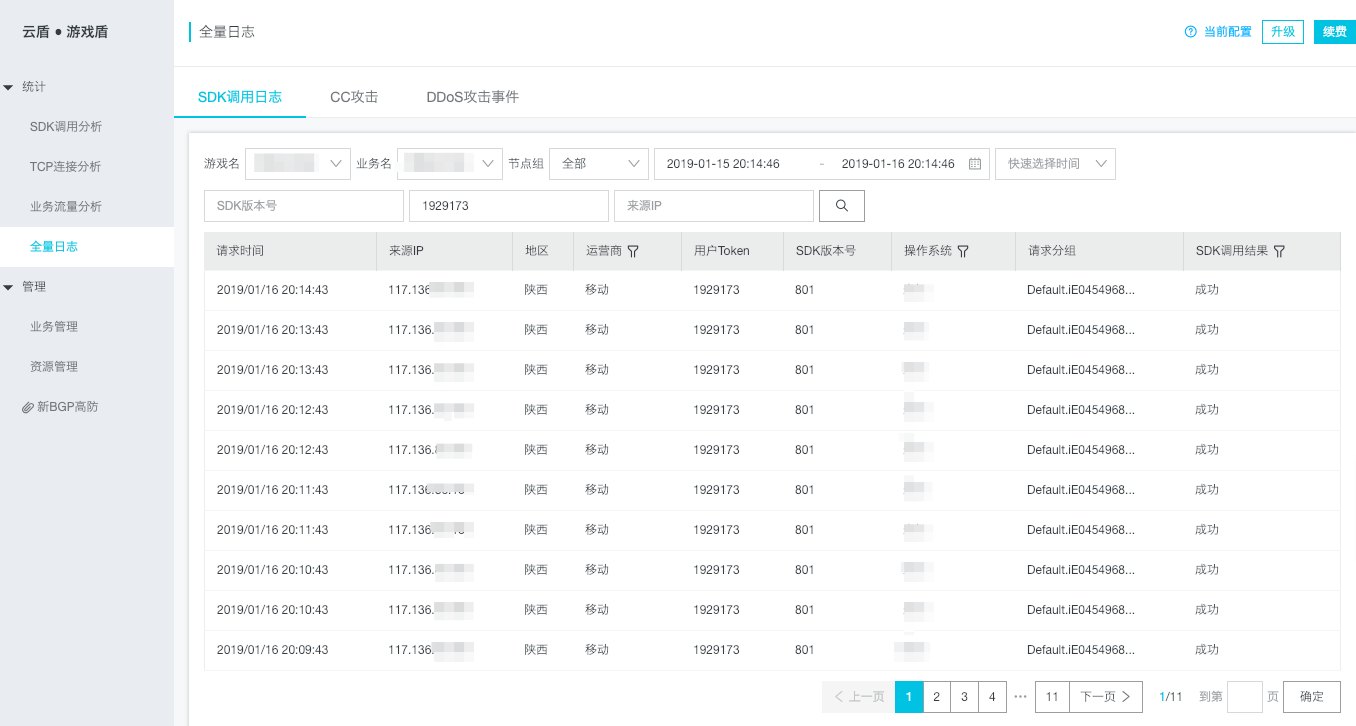Focus the SDK版本号 input field

click(x=304, y=206)
